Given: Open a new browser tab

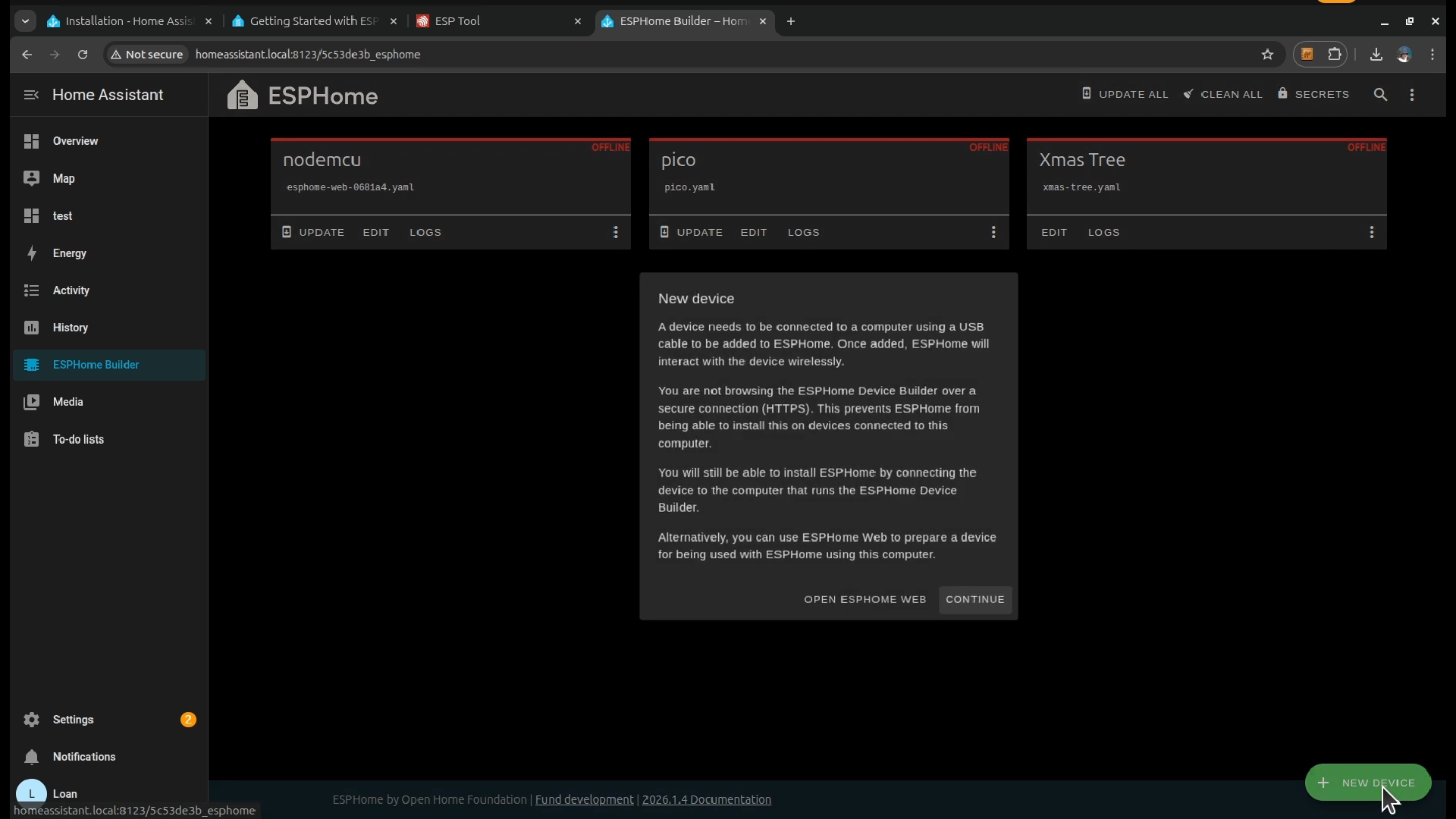Looking at the screenshot, I should pos(791,21).
